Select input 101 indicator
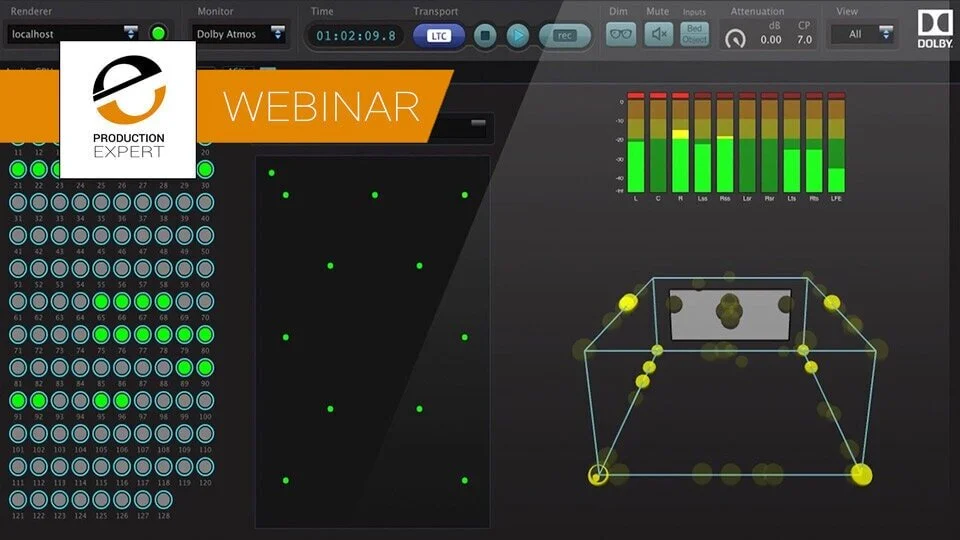960x540 pixels. click(x=18, y=433)
